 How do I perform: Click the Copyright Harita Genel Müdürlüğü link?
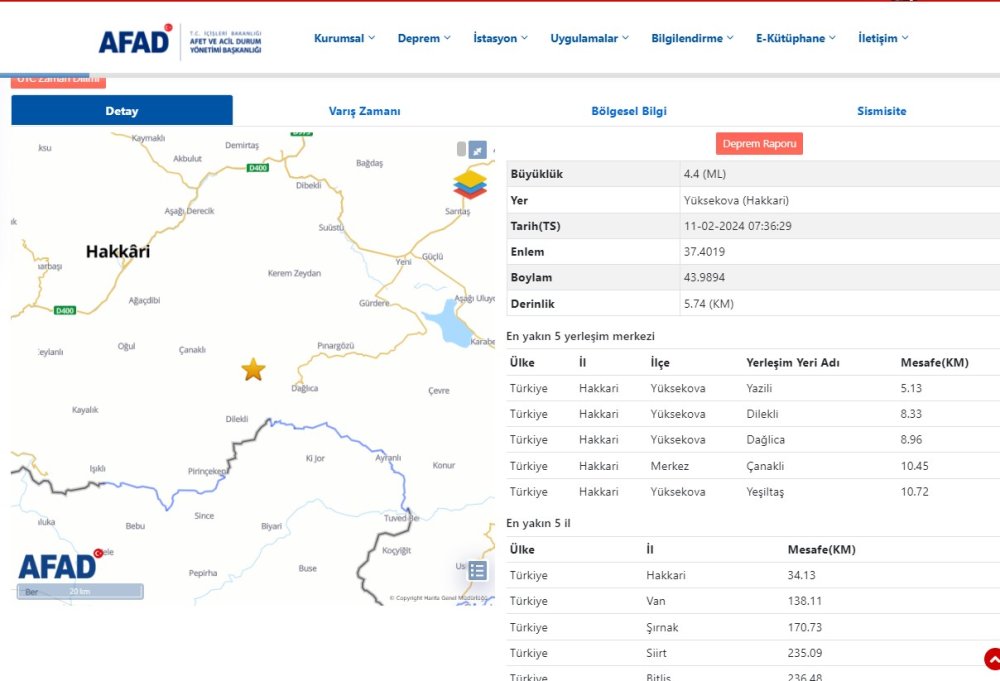click(438, 596)
